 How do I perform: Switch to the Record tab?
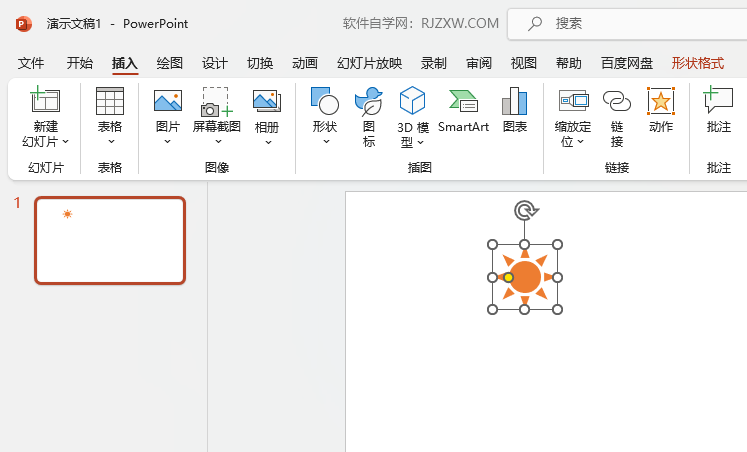click(434, 63)
